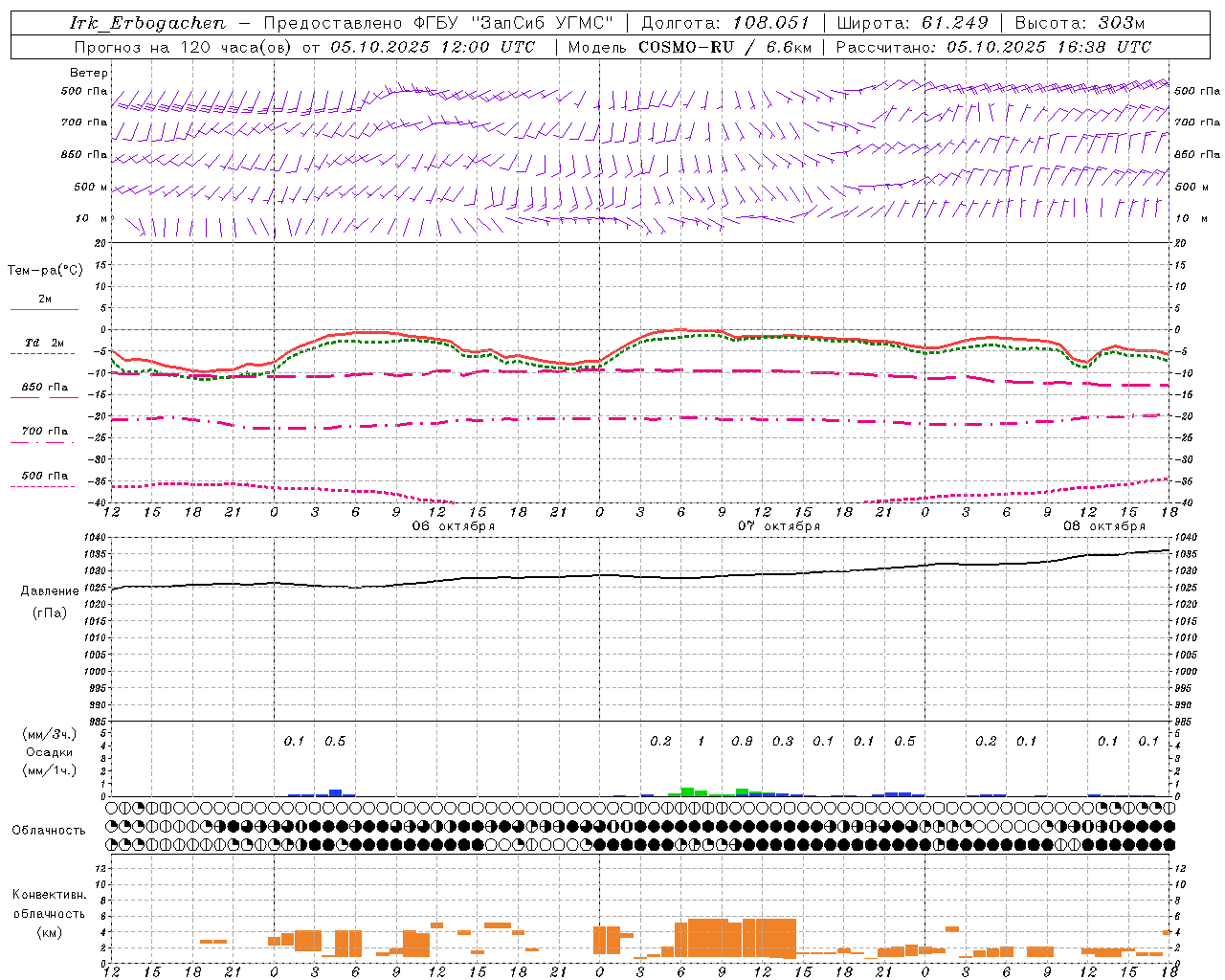Screen dimensions: 1225x980
Task: Click the precipitation value '0.3'
Action: [783, 741]
